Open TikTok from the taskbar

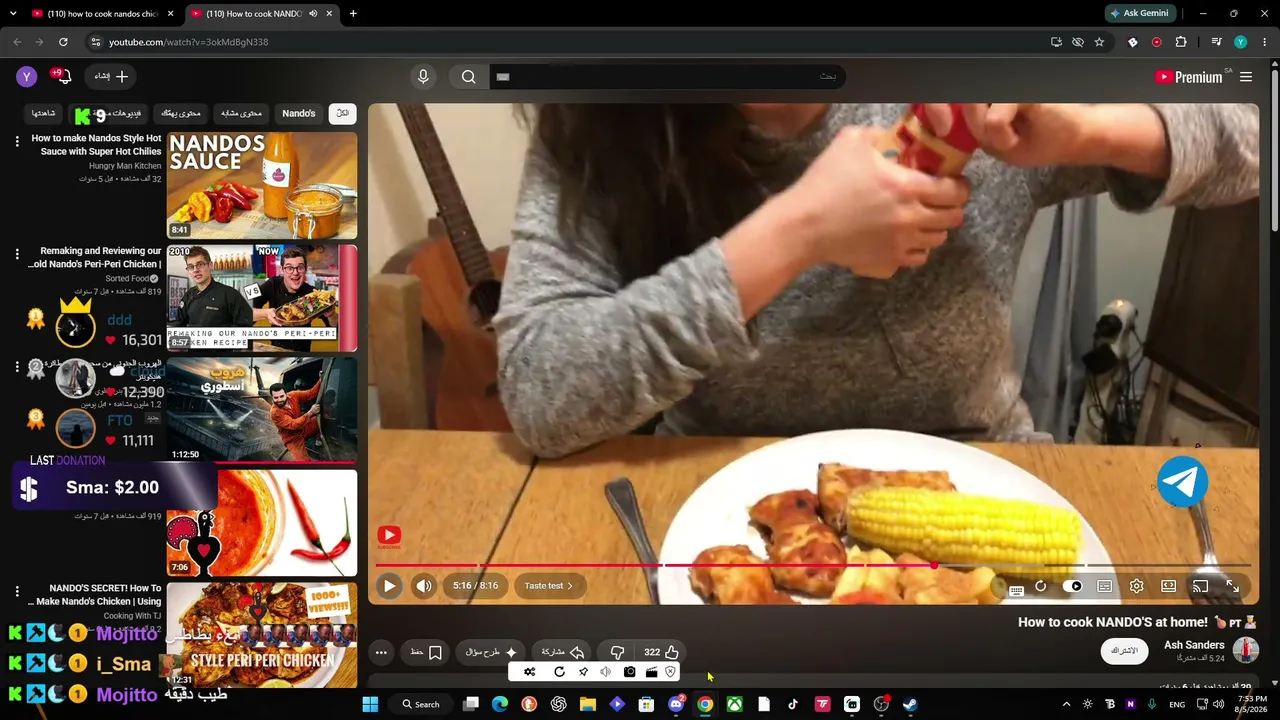pos(793,704)
